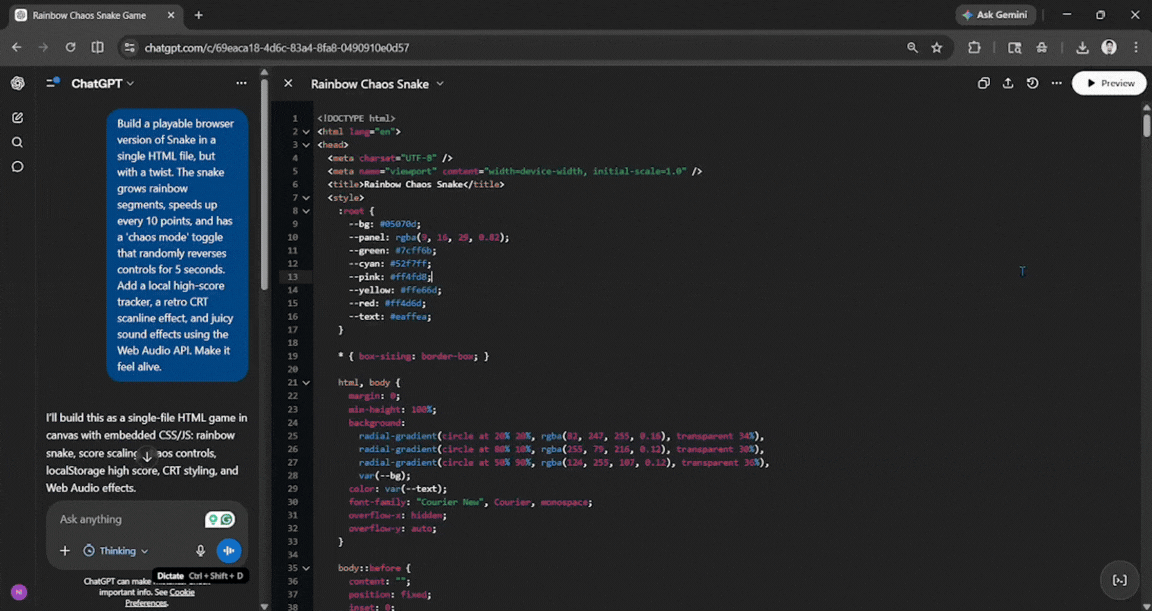Click the ChatGPT logo in the sidebar
The width and height of the screenshot is (1152, 611).
16,83
